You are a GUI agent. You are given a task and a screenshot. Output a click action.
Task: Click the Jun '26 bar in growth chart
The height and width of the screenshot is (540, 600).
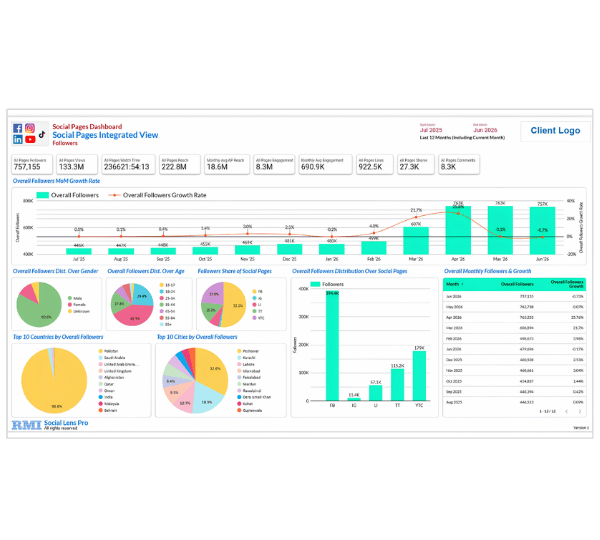coord(542,230)
